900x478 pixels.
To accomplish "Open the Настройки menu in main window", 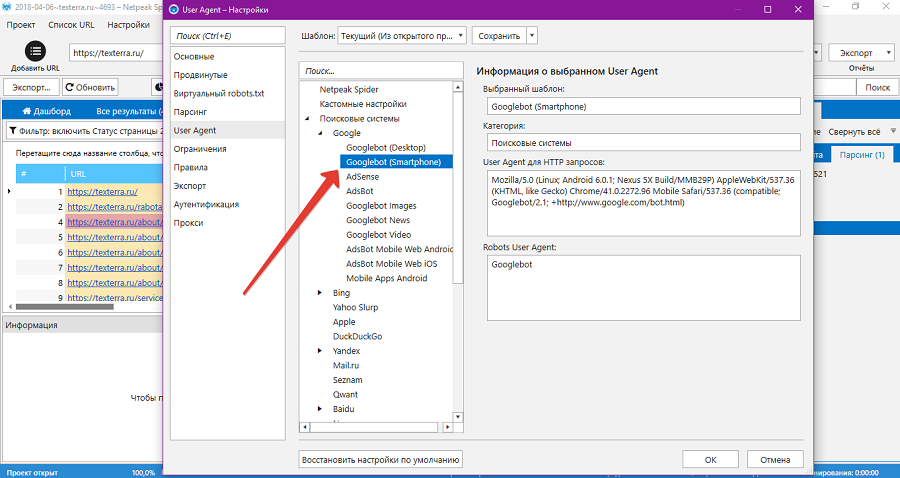I will (129, 25).
